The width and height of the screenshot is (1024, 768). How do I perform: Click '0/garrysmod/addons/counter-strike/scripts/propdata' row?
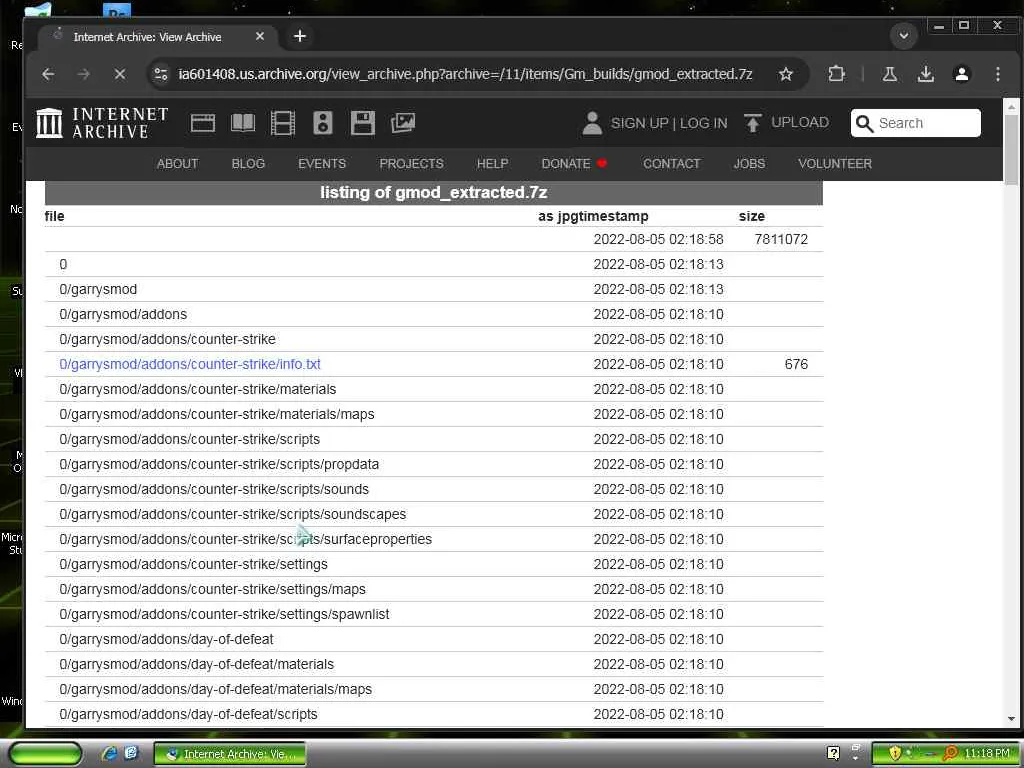[x=434, y=464]
